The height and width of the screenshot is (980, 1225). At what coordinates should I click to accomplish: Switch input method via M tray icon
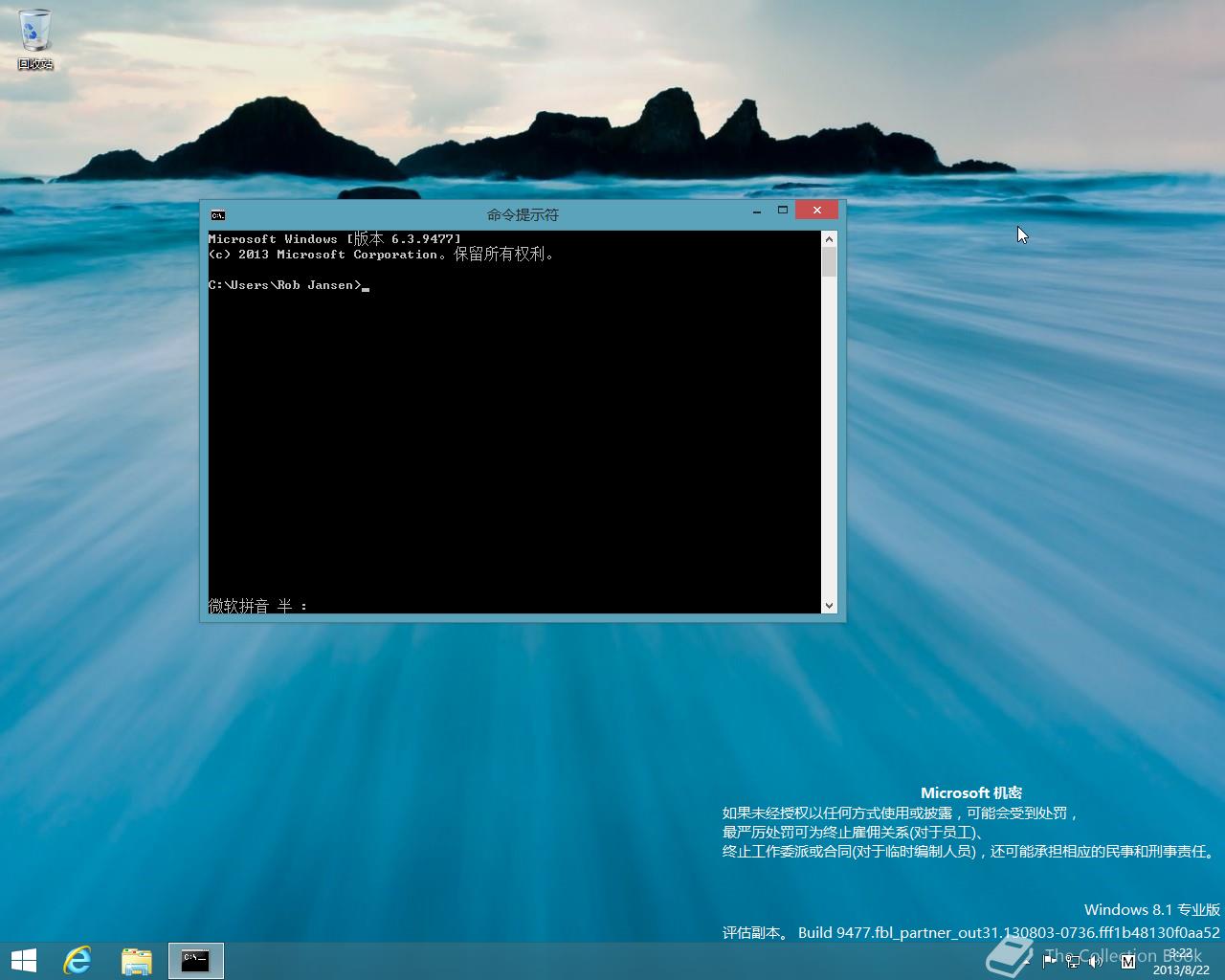(x=1126, y=960)
